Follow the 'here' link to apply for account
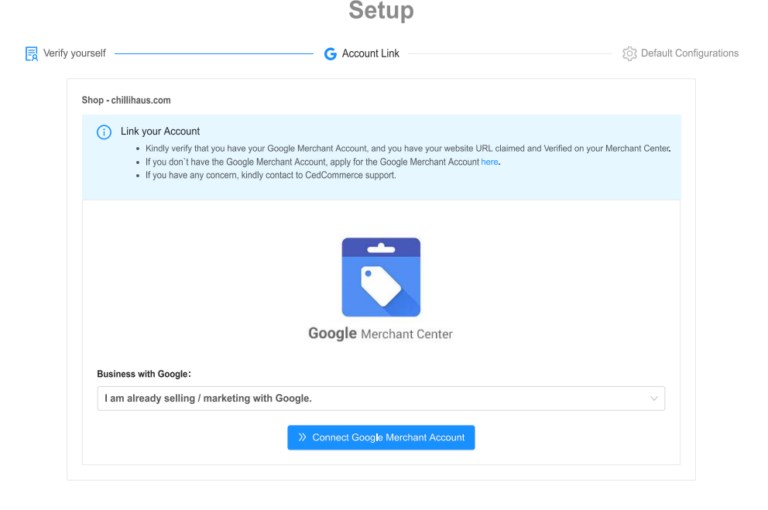This screenshot has height=510, width=768. 489,162
